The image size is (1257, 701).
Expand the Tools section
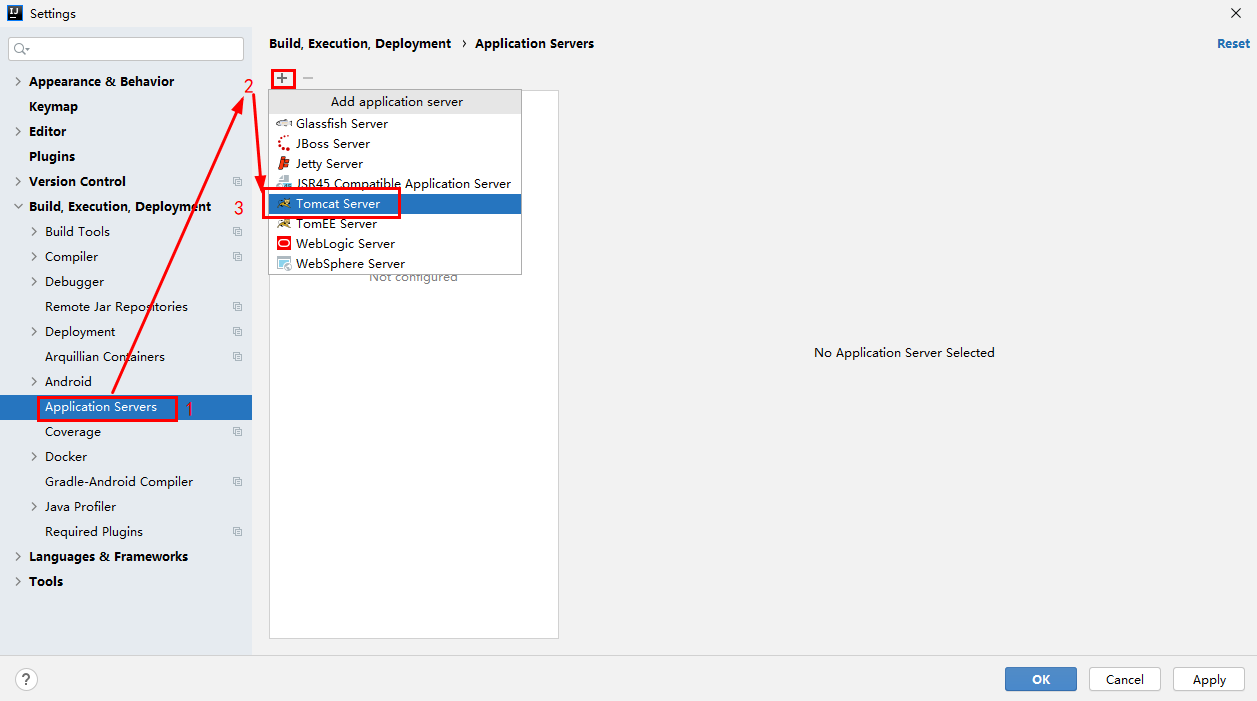(x=18, y=582)
